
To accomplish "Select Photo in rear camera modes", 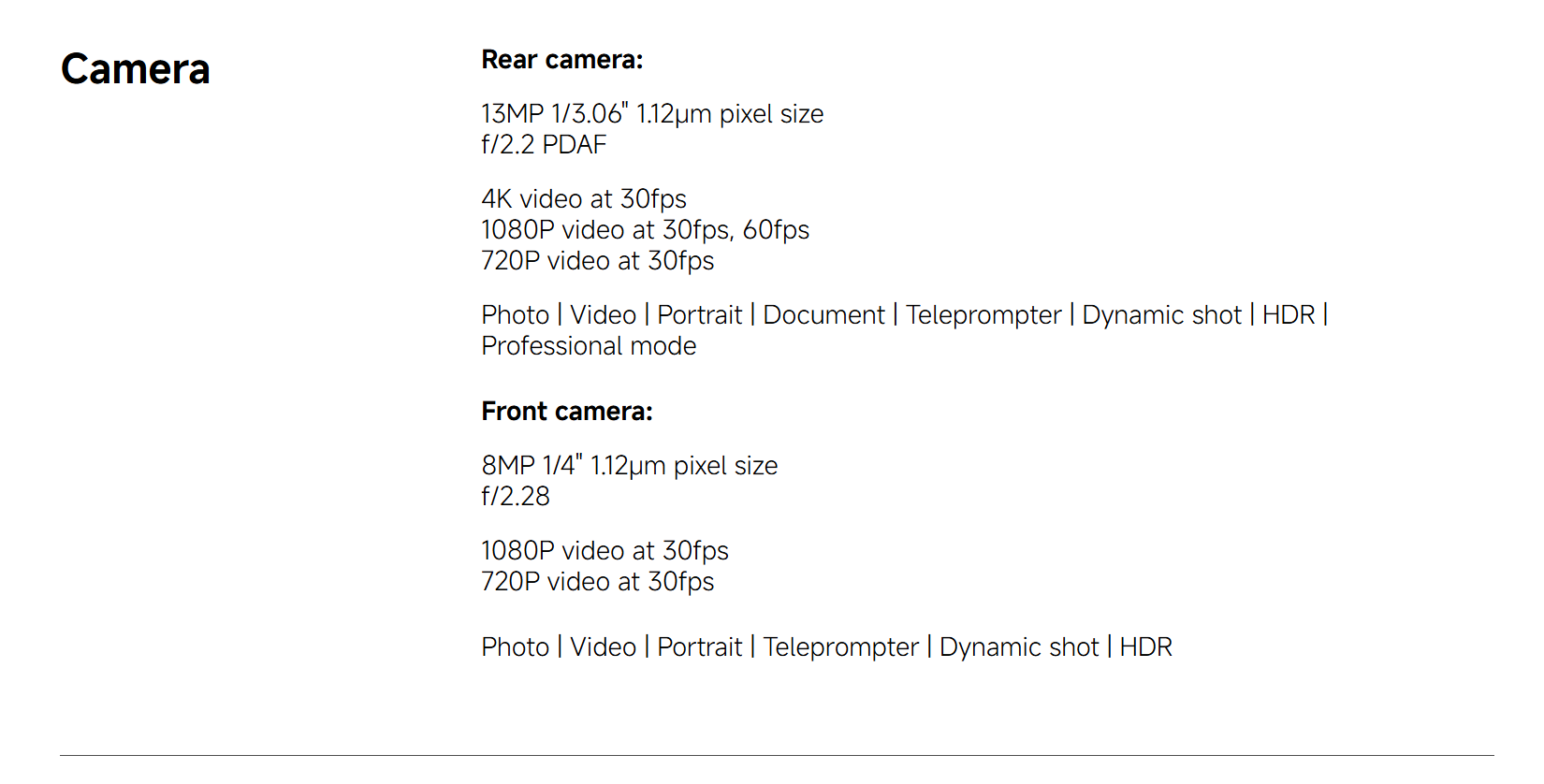I will [515, 315].
